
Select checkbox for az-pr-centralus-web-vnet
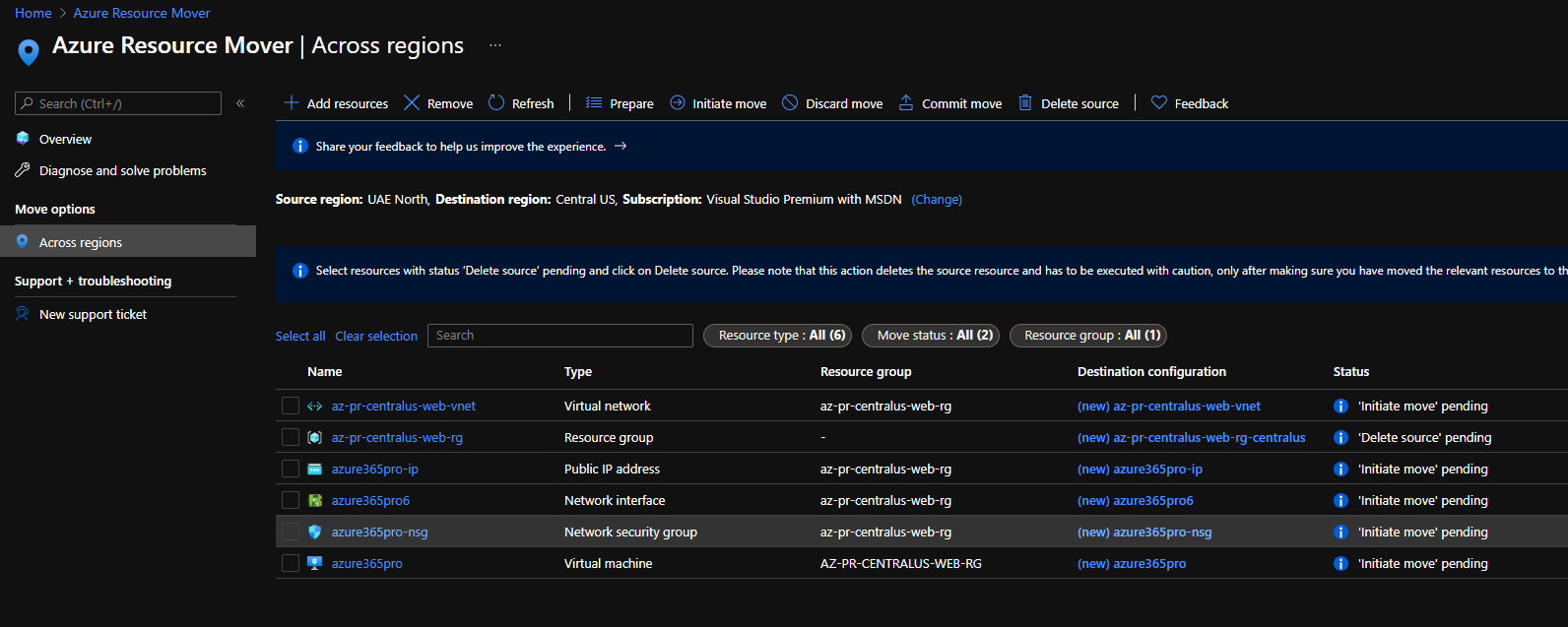[291, 406]
